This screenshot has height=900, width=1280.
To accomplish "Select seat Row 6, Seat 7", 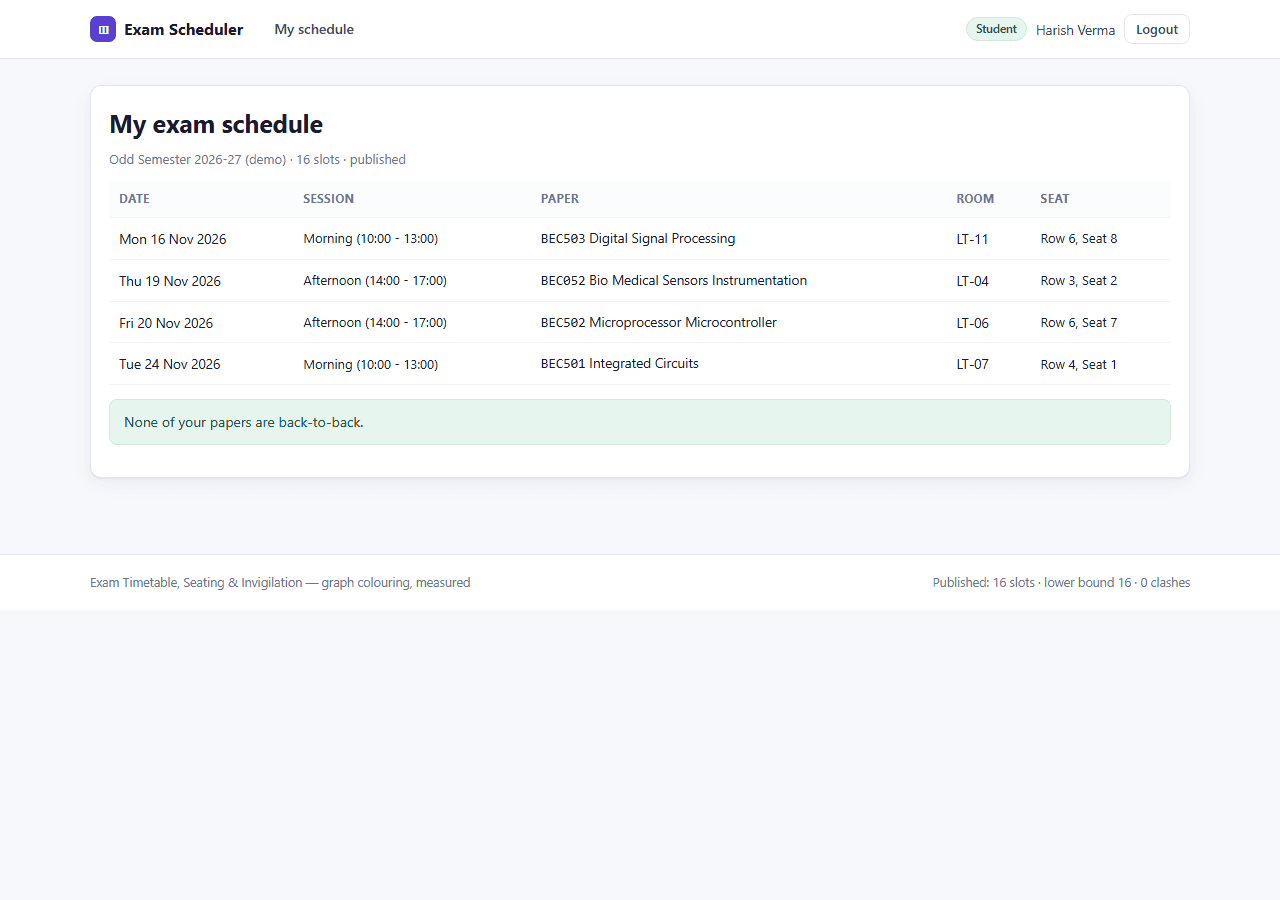I will point(1079,323).
